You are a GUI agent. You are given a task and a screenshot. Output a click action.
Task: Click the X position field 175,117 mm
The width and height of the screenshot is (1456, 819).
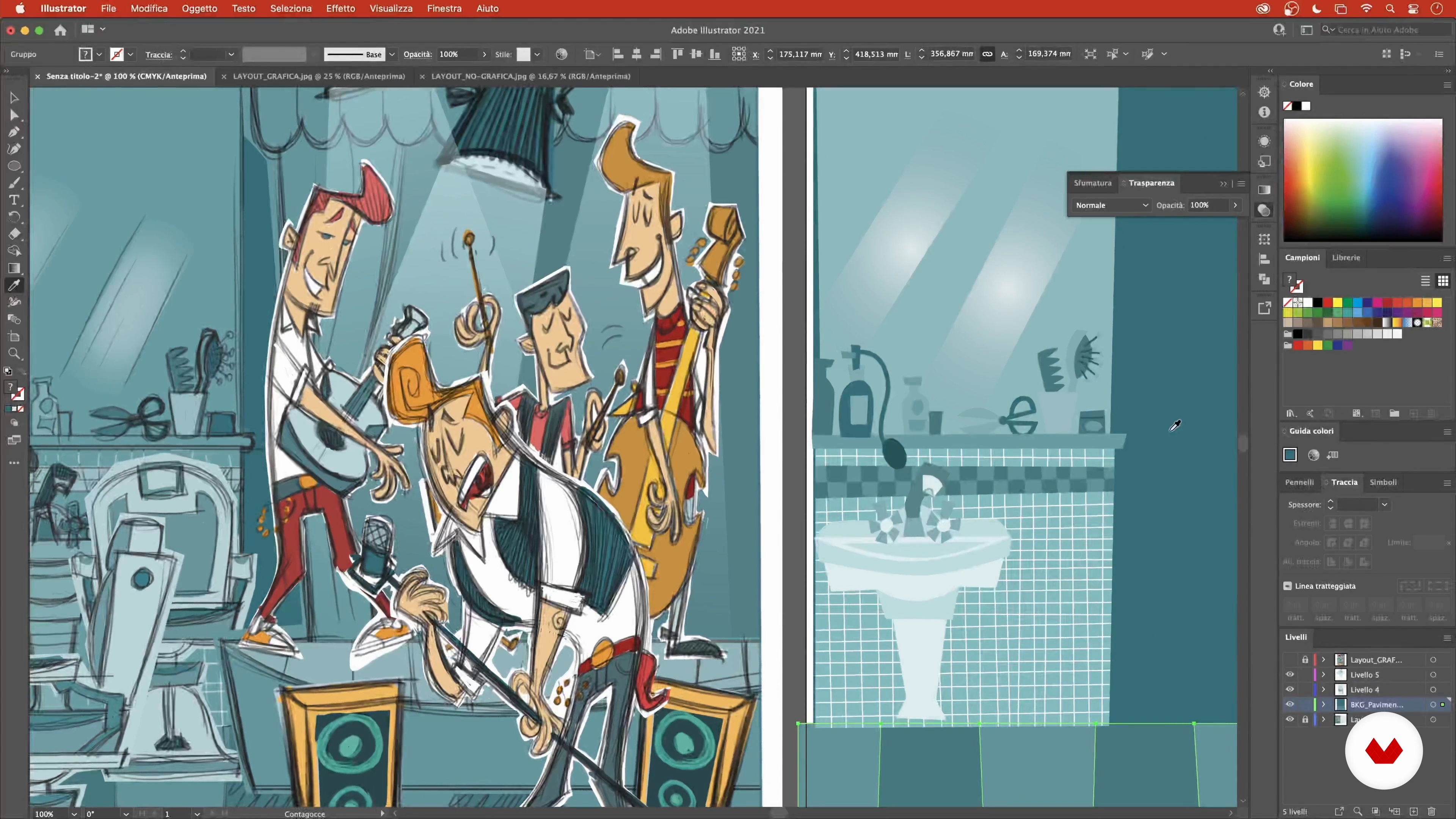pyautogui.click(x=800, y=54)
